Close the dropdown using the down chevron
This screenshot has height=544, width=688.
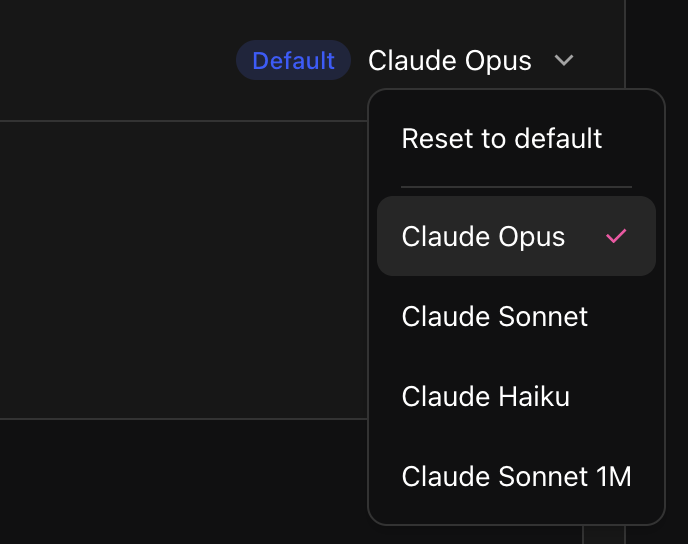tap(564, 61)
